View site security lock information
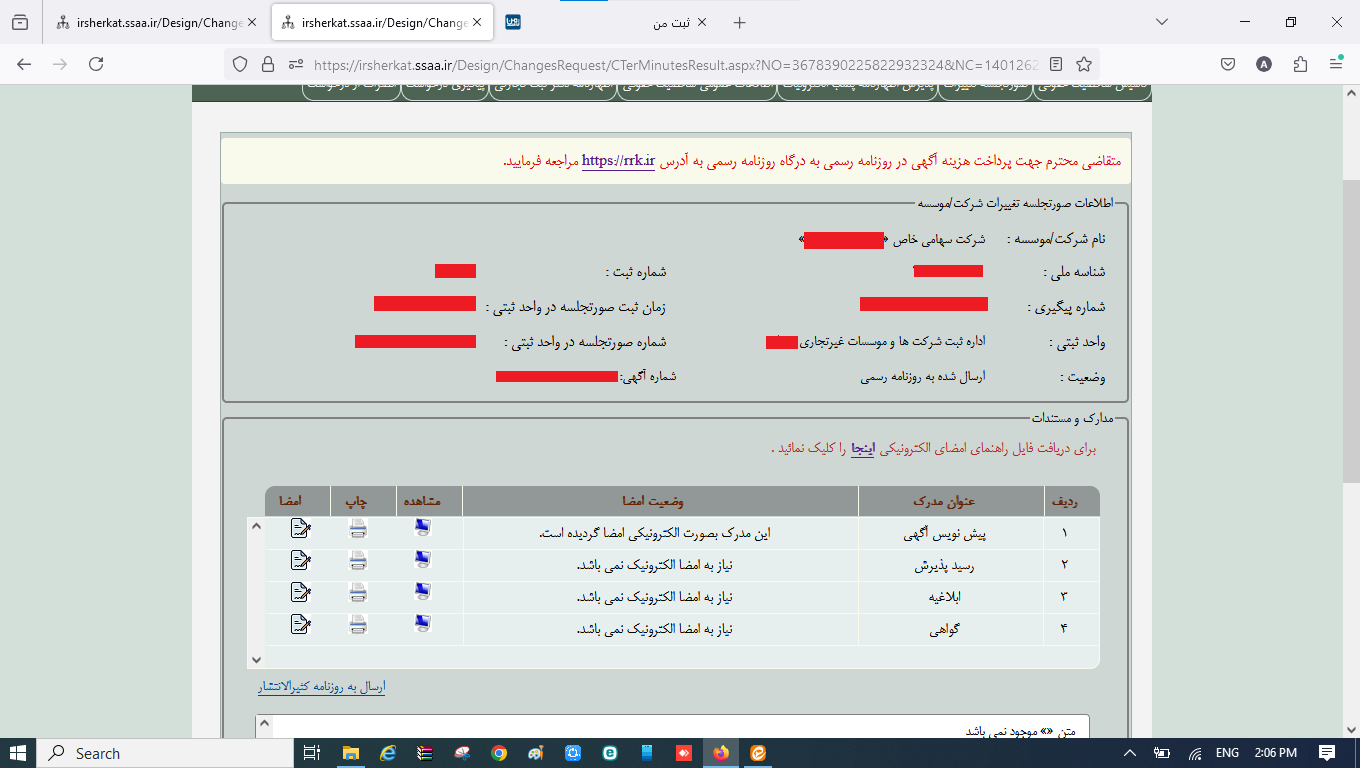 click(267, 64)
